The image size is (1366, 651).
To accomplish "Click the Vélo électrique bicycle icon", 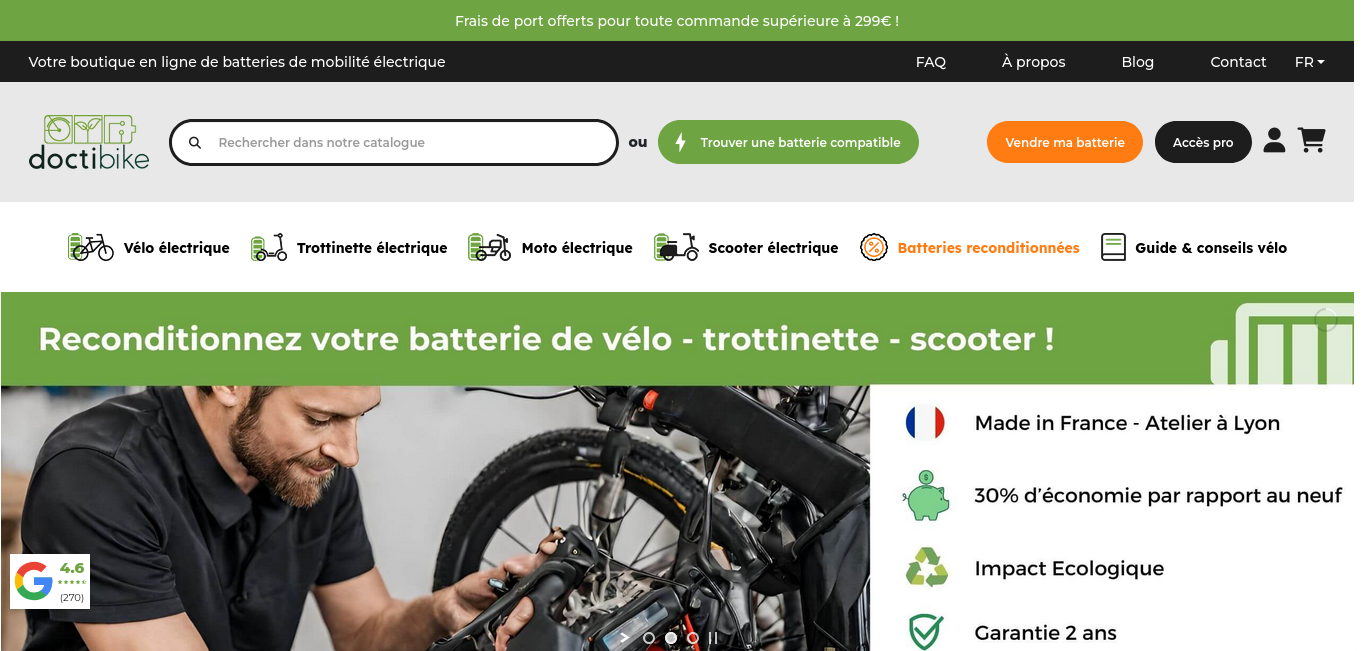I will 91,247.
